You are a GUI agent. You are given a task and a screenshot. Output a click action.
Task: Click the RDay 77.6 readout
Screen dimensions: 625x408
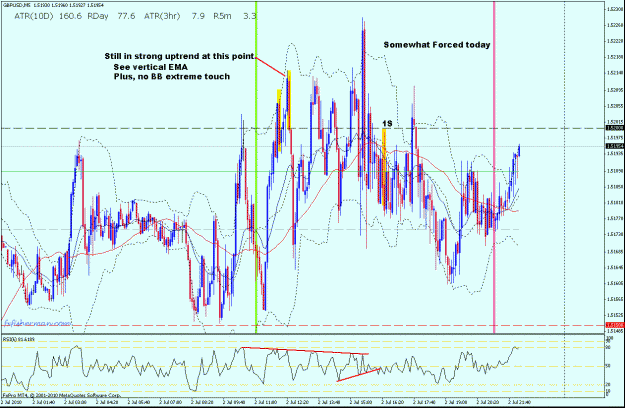click(x=111, y=16)
